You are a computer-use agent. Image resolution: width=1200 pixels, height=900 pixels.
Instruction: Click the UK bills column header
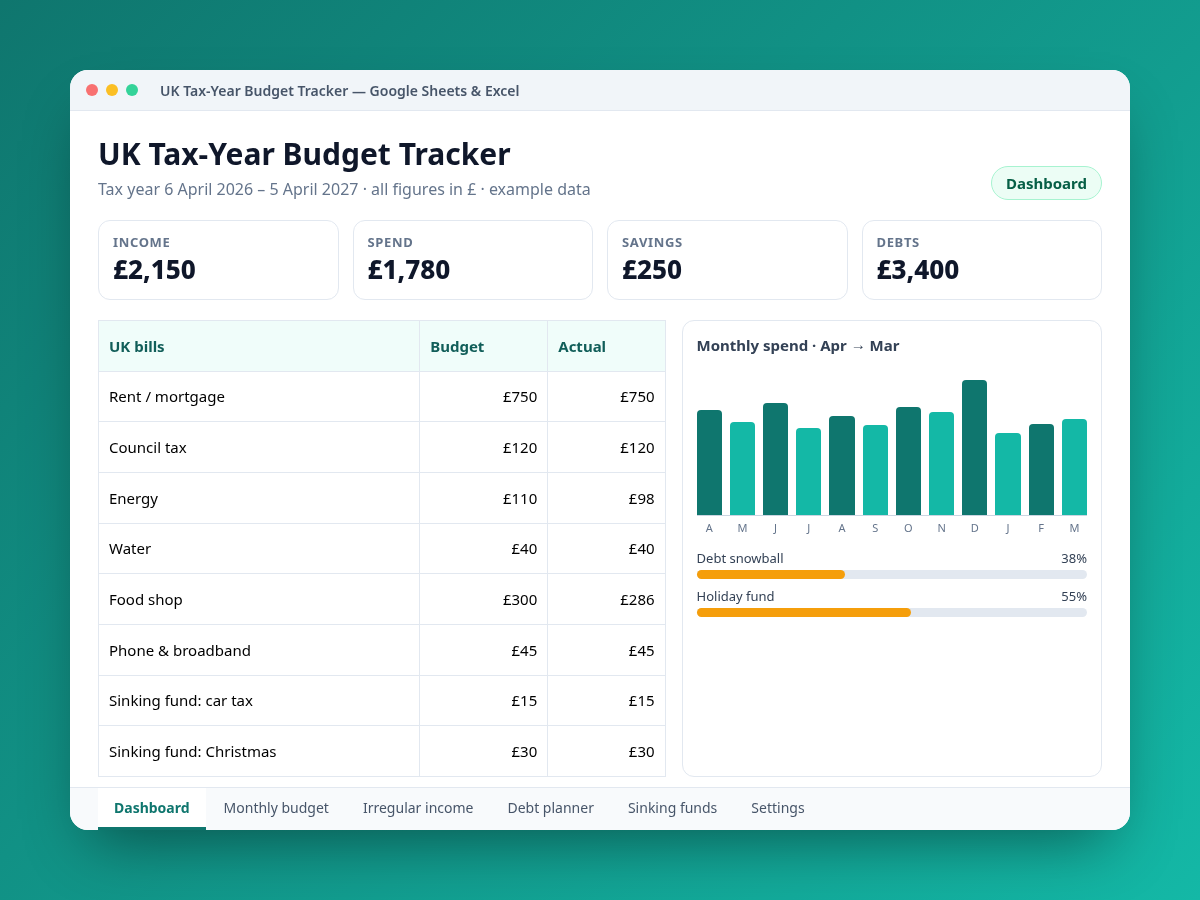(x=259, y=346)
